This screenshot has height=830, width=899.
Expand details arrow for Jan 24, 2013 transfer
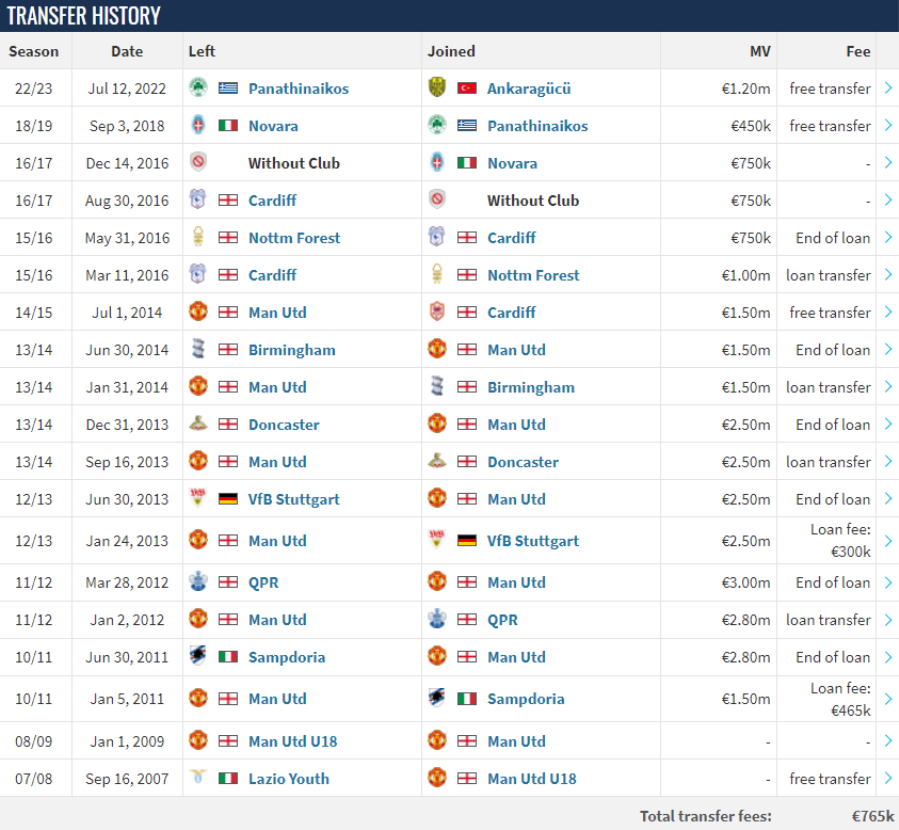click(888, 541)
